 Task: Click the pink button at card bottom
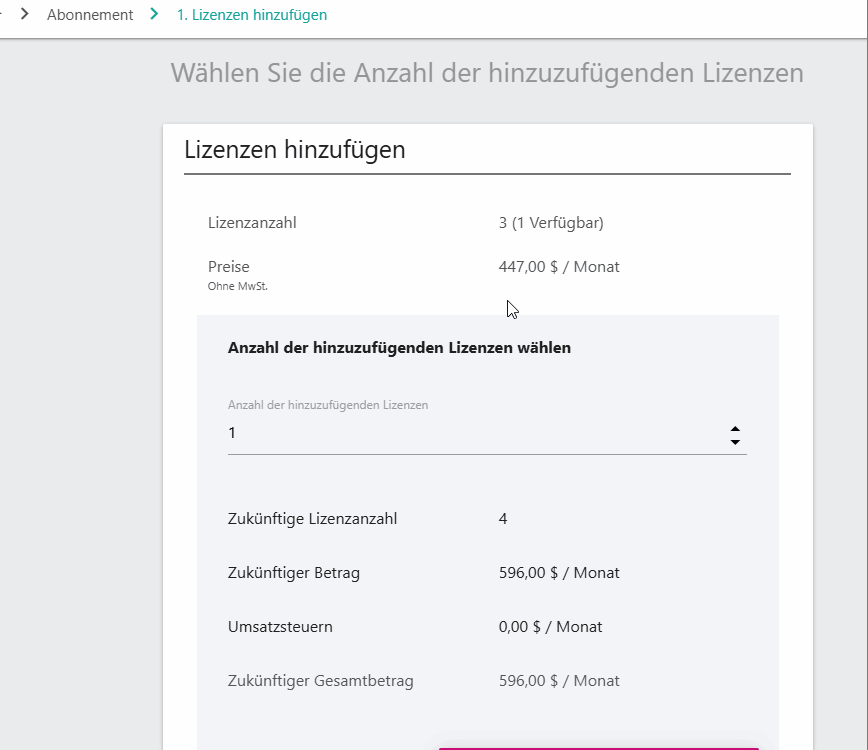598,748
